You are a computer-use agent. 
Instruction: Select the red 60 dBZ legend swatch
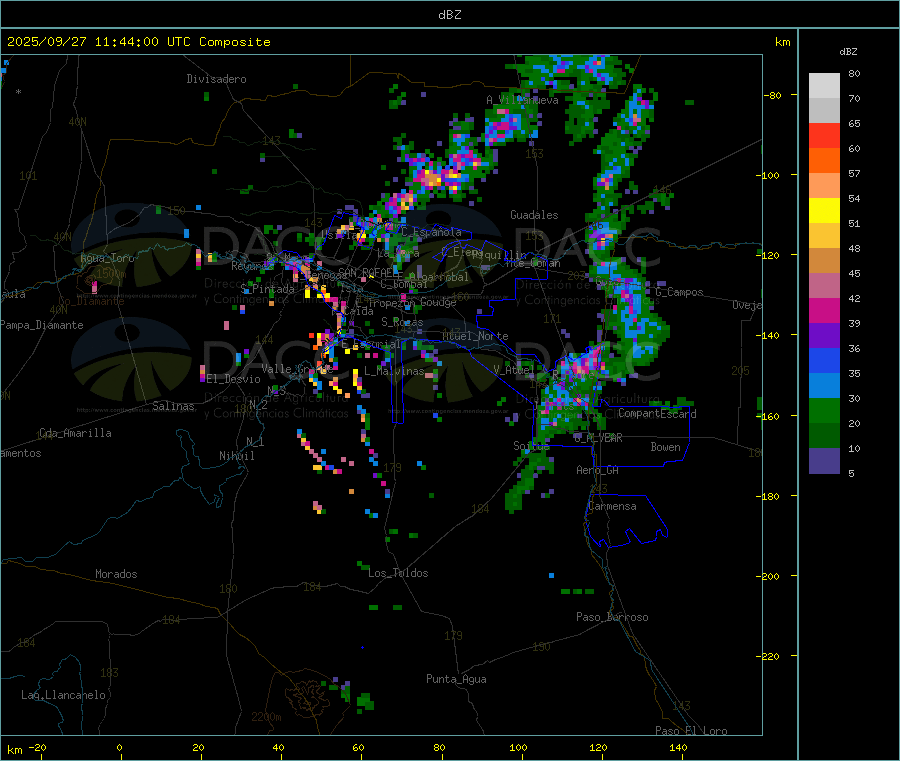click(824, 135)
